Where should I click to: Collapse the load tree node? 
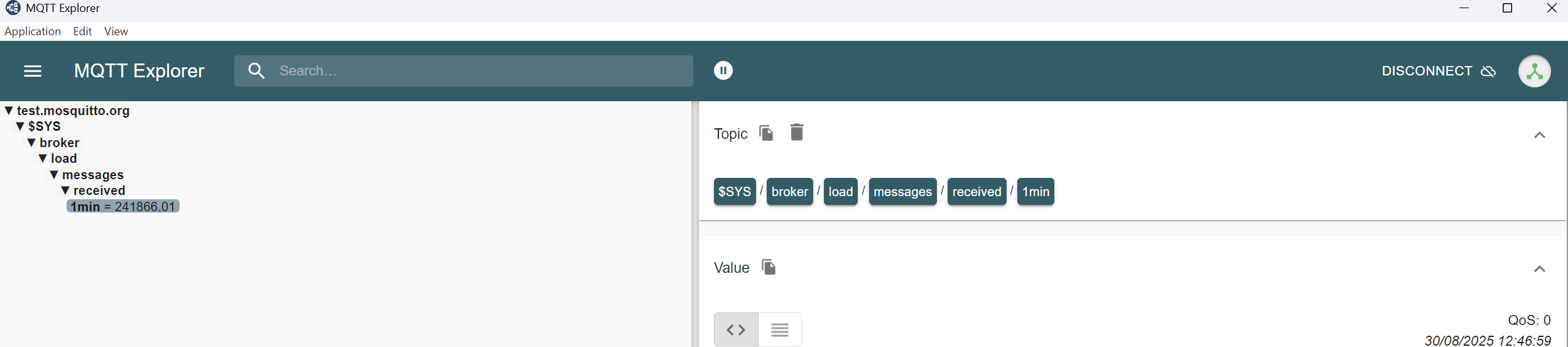(x=43, y=158)
